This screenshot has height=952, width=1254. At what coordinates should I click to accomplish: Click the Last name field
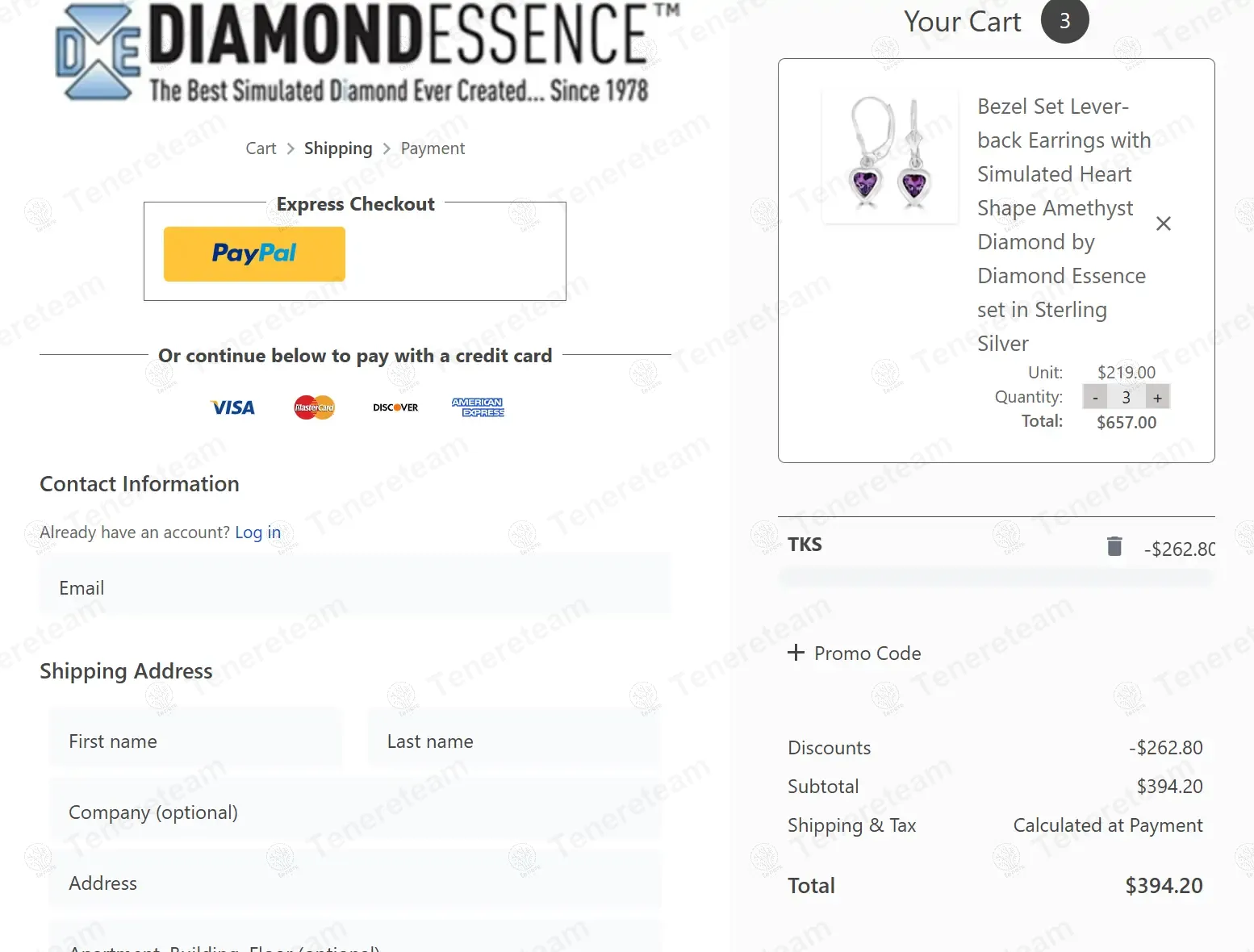513,741
